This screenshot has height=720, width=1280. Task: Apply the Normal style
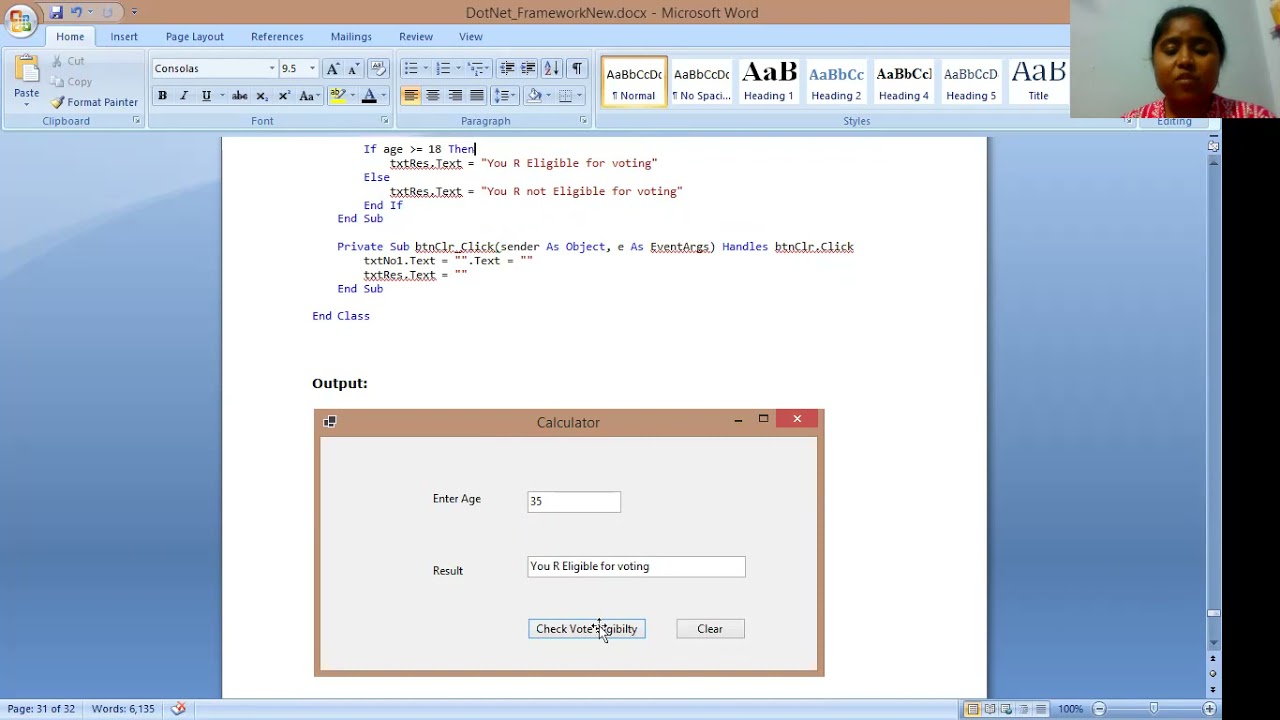[x=634, y=81]
